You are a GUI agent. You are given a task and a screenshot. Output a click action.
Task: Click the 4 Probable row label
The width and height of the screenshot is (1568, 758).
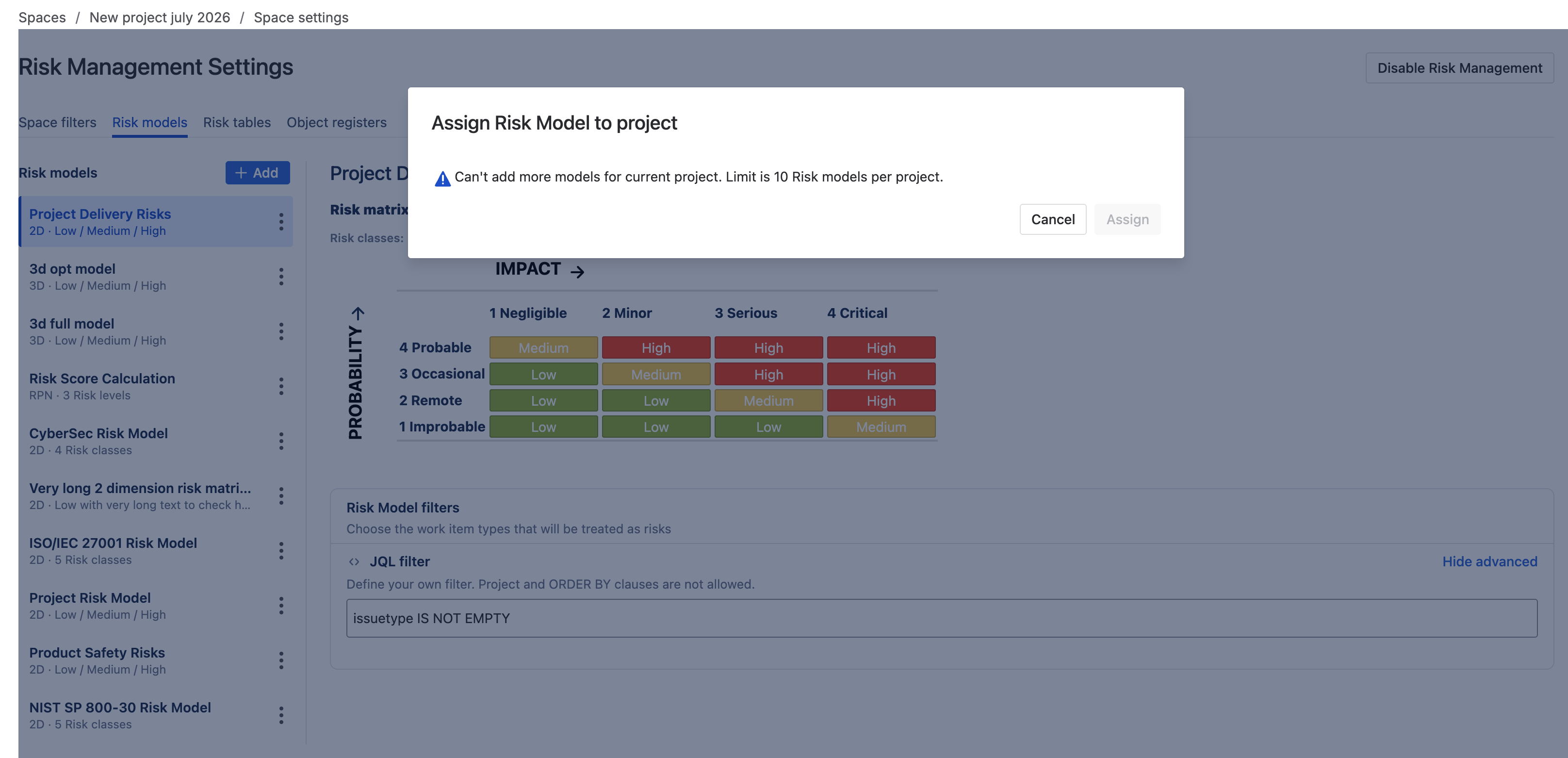tap(435, 347)
